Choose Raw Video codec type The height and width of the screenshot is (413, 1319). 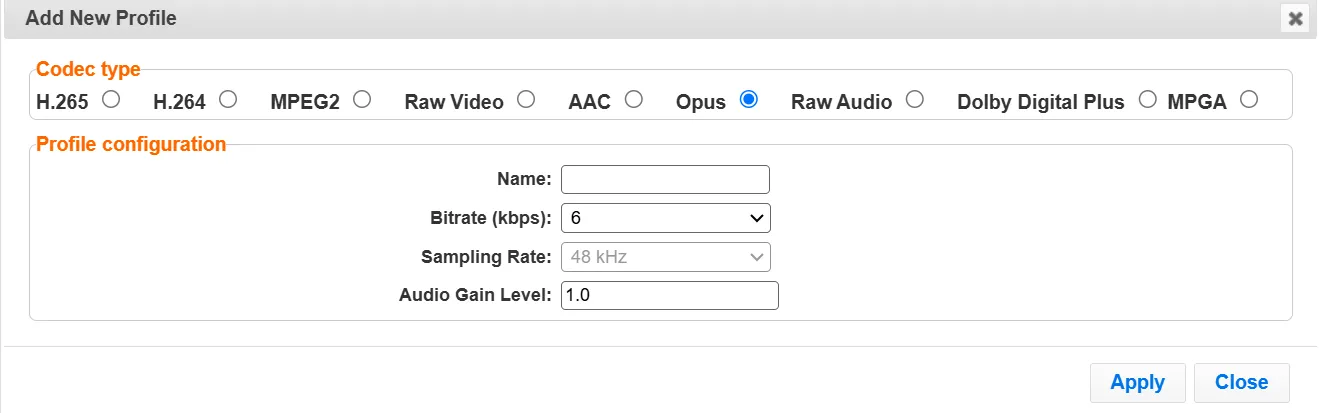coord(526,99)
